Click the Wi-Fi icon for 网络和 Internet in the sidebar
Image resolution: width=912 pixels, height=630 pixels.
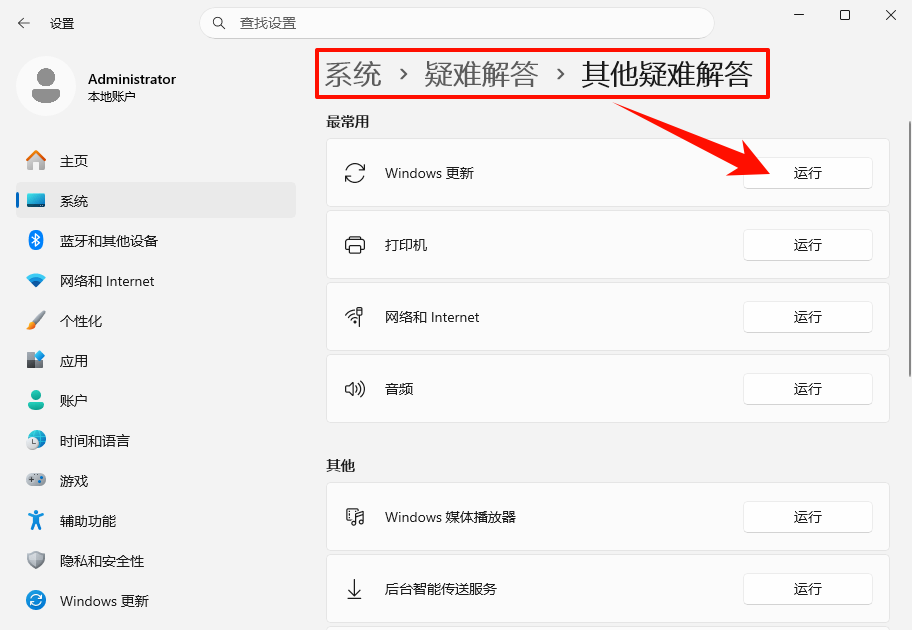pyautogui.click(x=36, y=280)
